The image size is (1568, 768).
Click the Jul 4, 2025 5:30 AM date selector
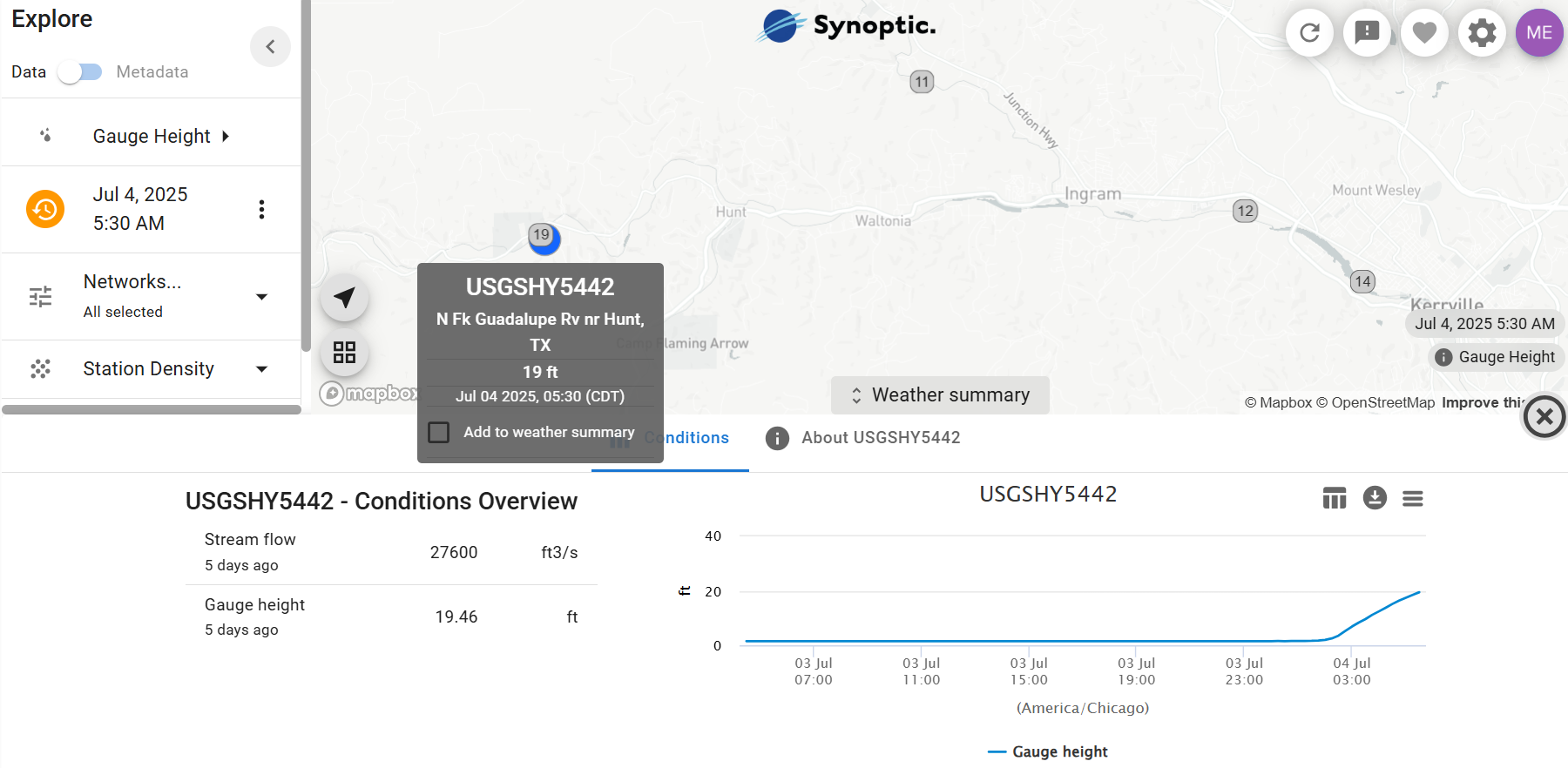[140, 209]
